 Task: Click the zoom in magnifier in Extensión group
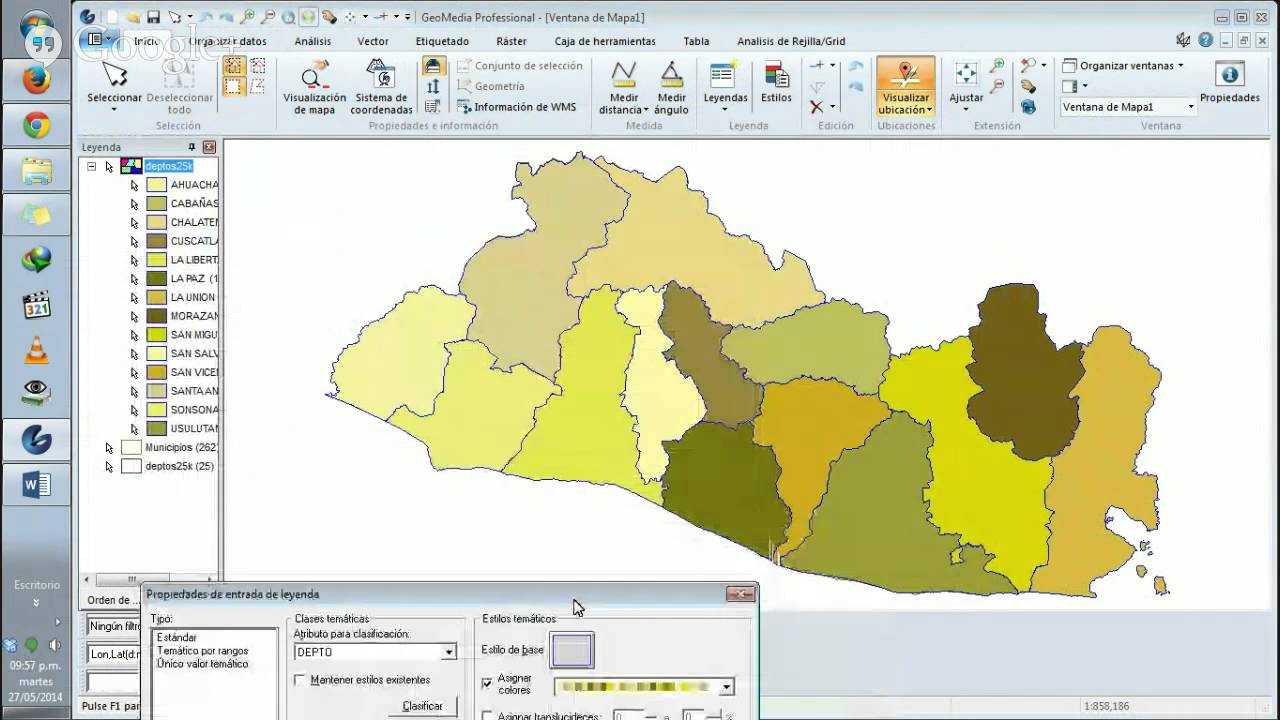997,66
